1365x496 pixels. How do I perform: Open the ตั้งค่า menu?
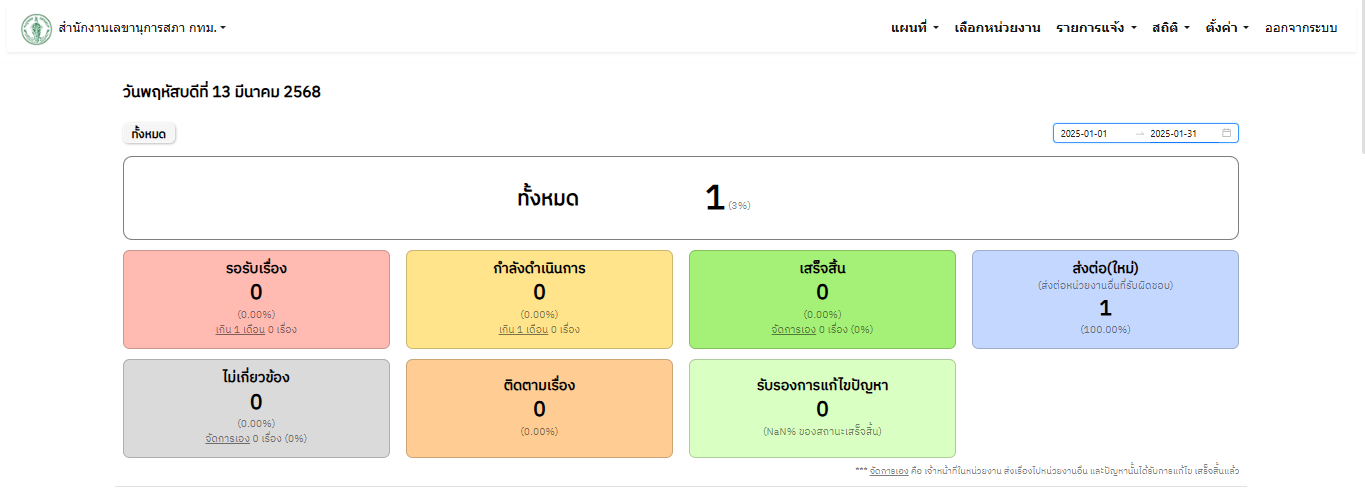[x=1226, y=28]
